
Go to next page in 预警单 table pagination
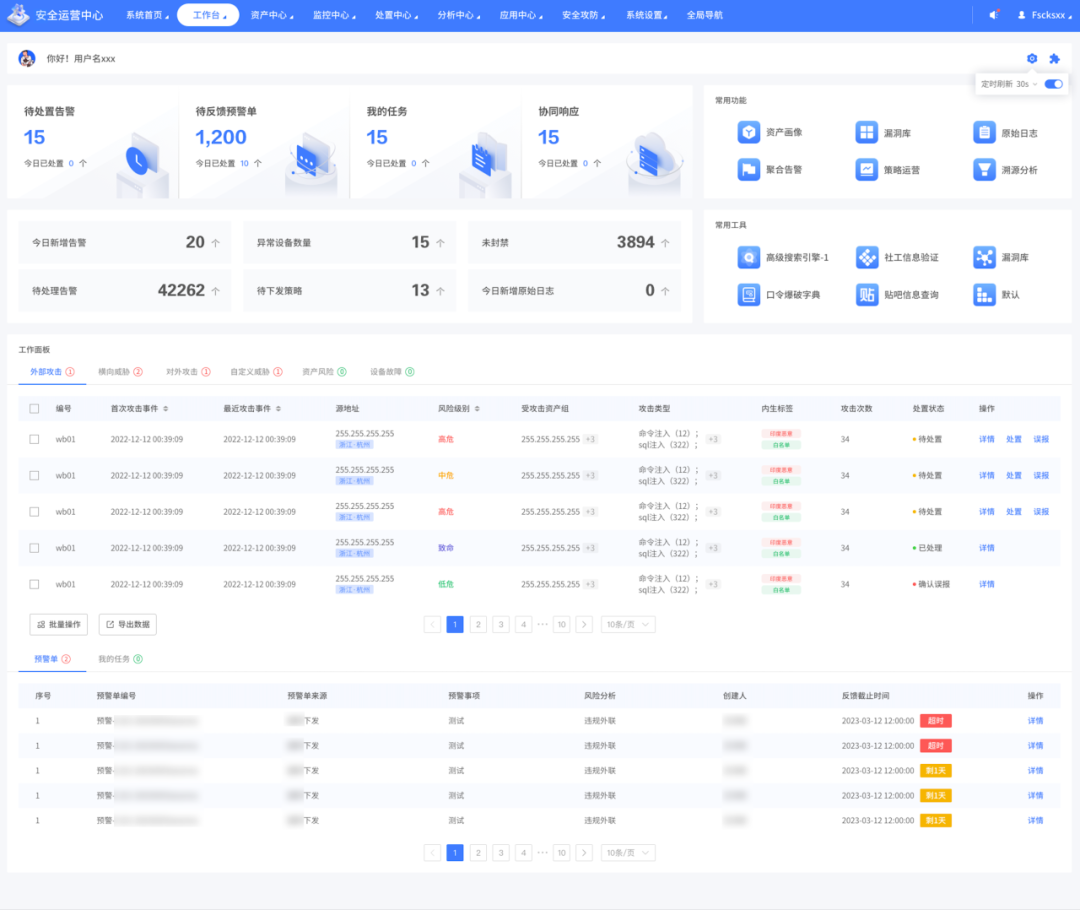584,853
